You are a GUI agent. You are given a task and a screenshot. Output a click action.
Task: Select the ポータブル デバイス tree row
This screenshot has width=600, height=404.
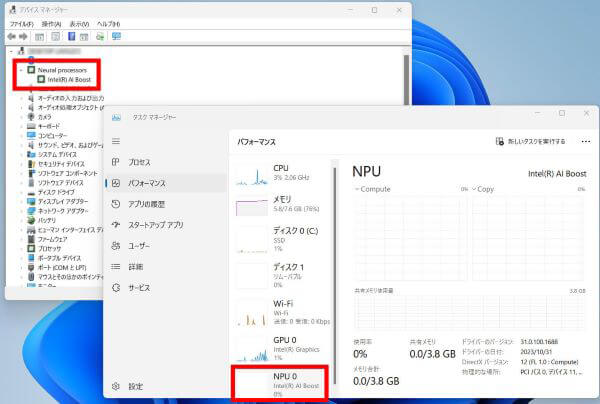(59, 258)
